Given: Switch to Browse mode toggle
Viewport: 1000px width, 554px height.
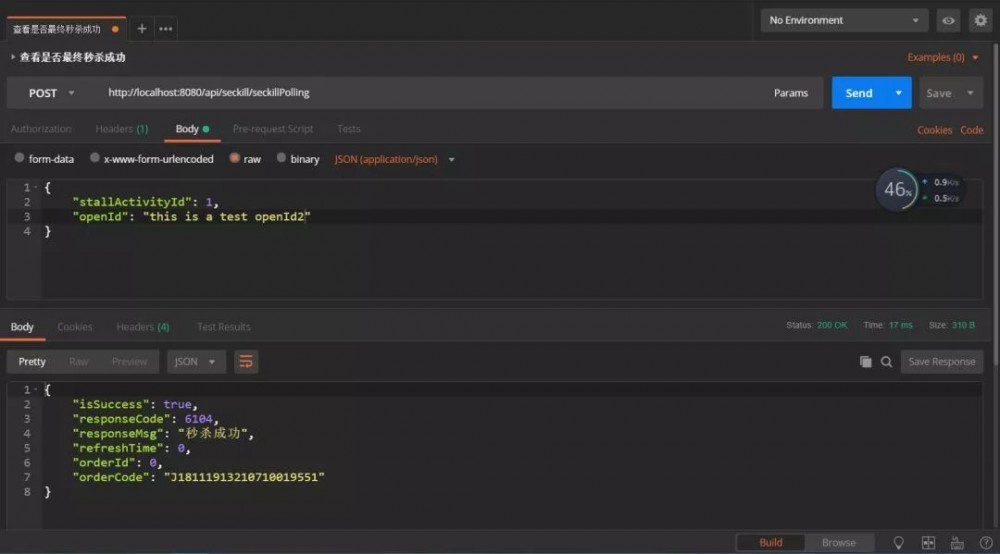Looking at the screenshot, I should pyautogui.click(x=838, y=542).
